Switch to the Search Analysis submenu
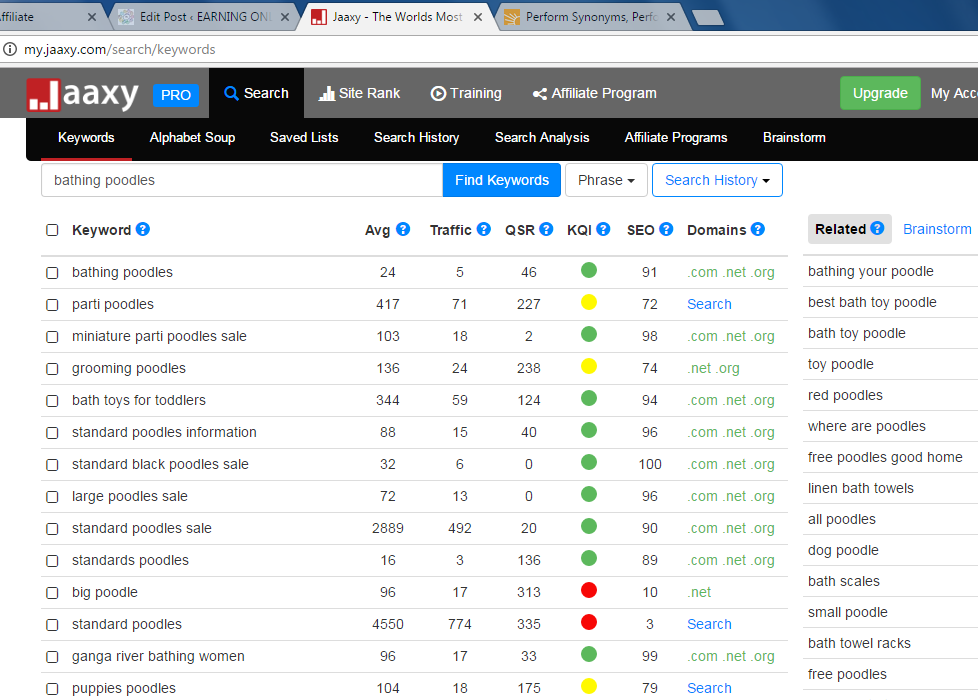The height and width of the screenshot is (700, 978). tap(542, 137)
